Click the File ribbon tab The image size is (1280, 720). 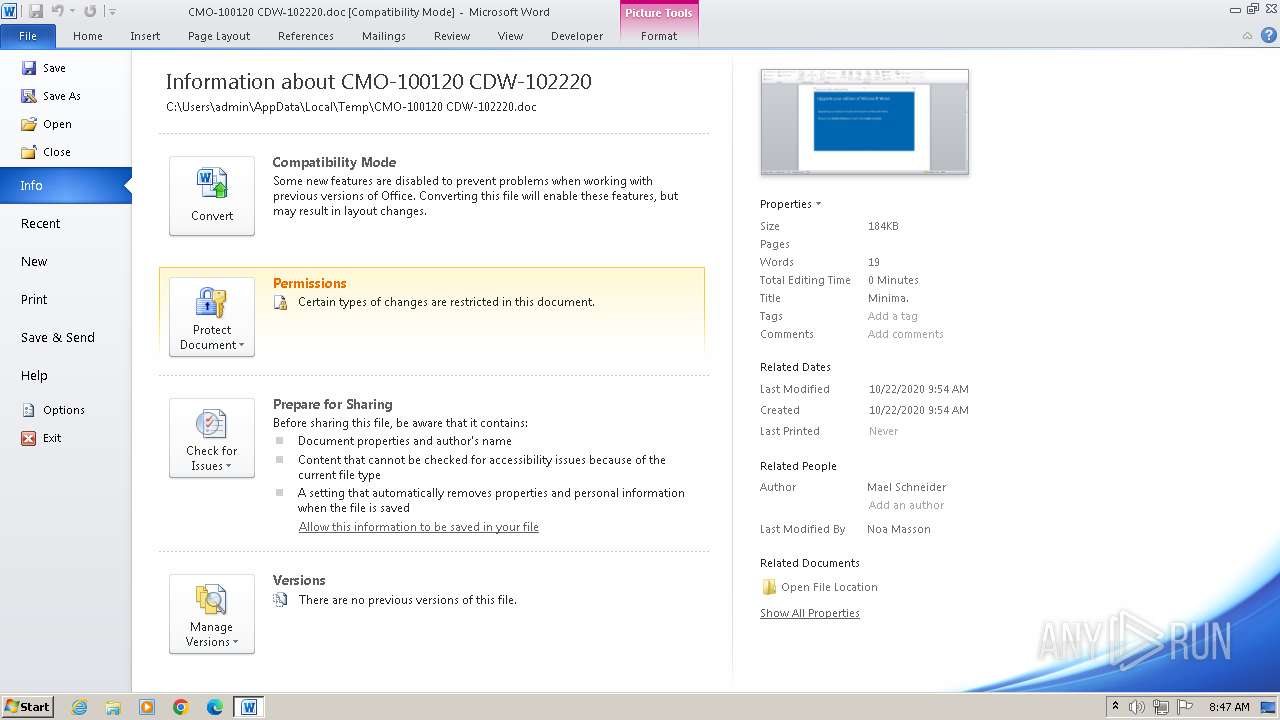(x=28, y=36)
